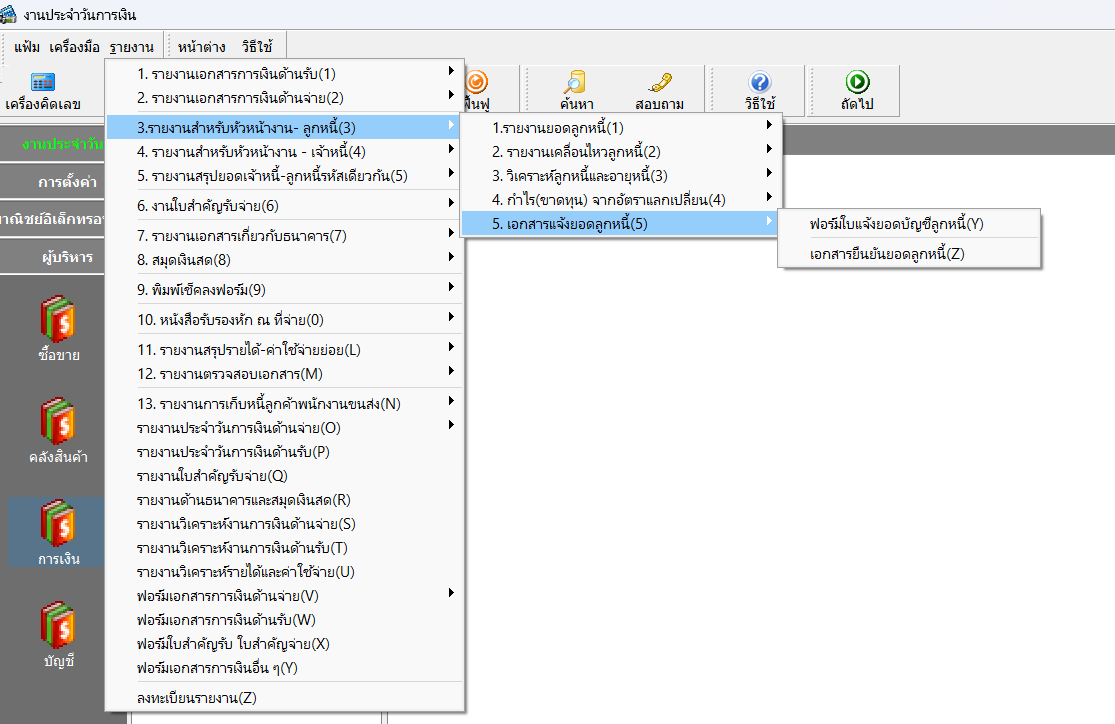Open the บัญชี accounting module icon
Screen dimensions: 1115x724
57,635
